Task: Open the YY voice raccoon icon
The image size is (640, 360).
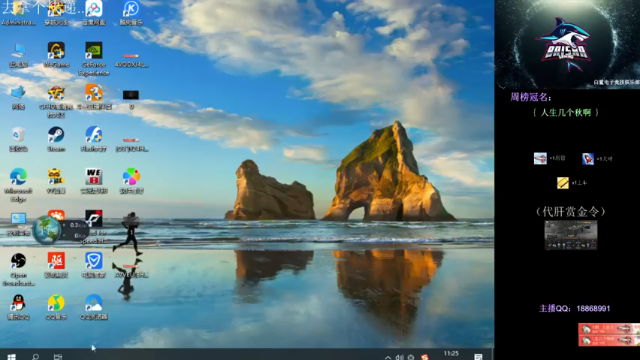Action: pos(56,181)
